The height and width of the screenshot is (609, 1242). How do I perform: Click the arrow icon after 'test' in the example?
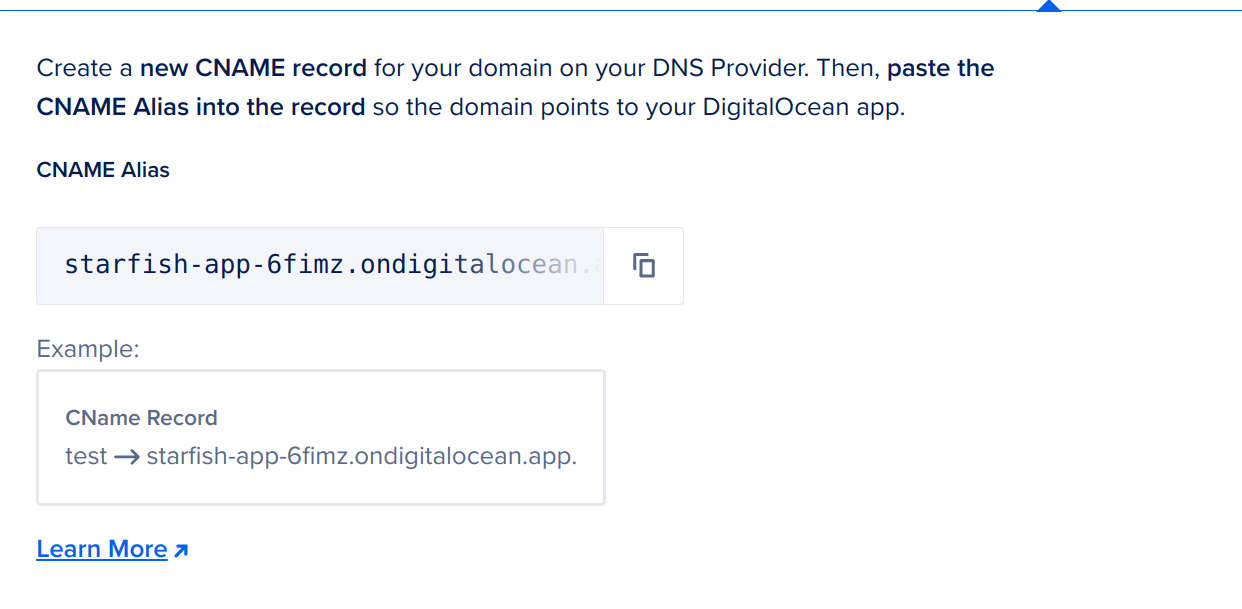pos(127,457)
